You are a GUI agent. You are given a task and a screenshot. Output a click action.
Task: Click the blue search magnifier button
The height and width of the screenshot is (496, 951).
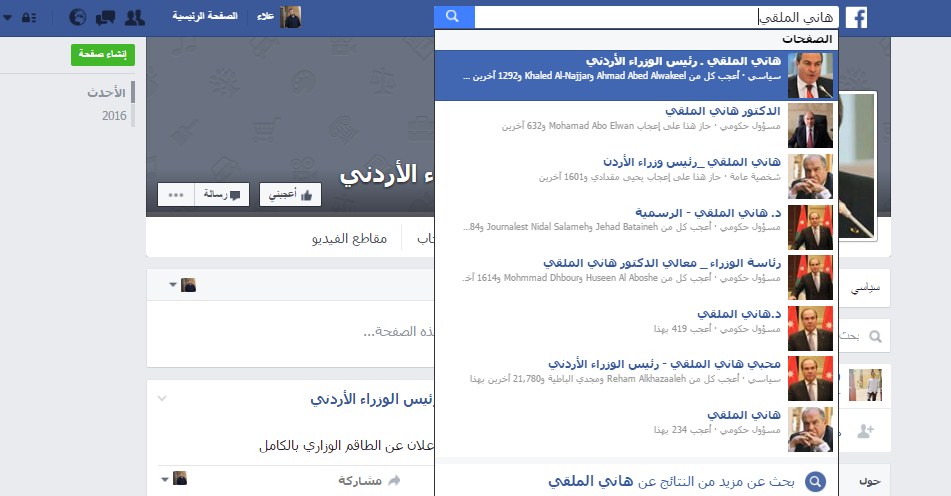click(452, 17)
